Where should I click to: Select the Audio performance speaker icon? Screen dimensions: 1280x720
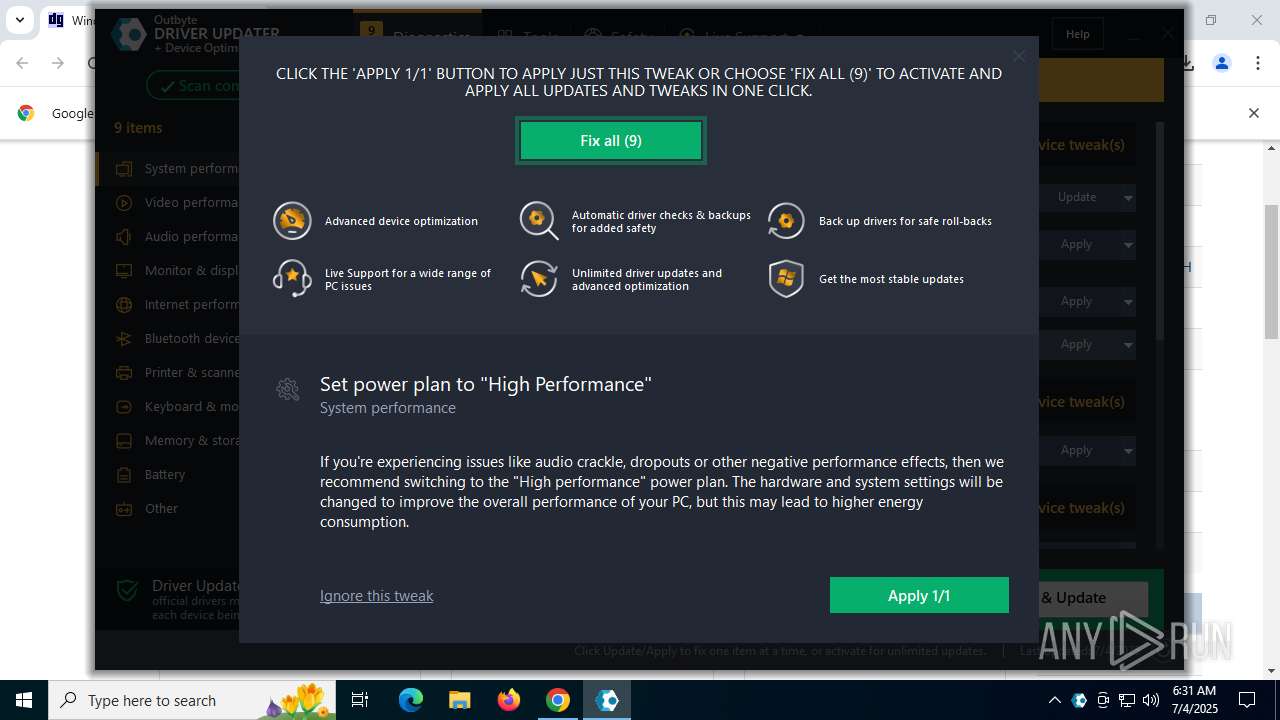pos(124,237)
